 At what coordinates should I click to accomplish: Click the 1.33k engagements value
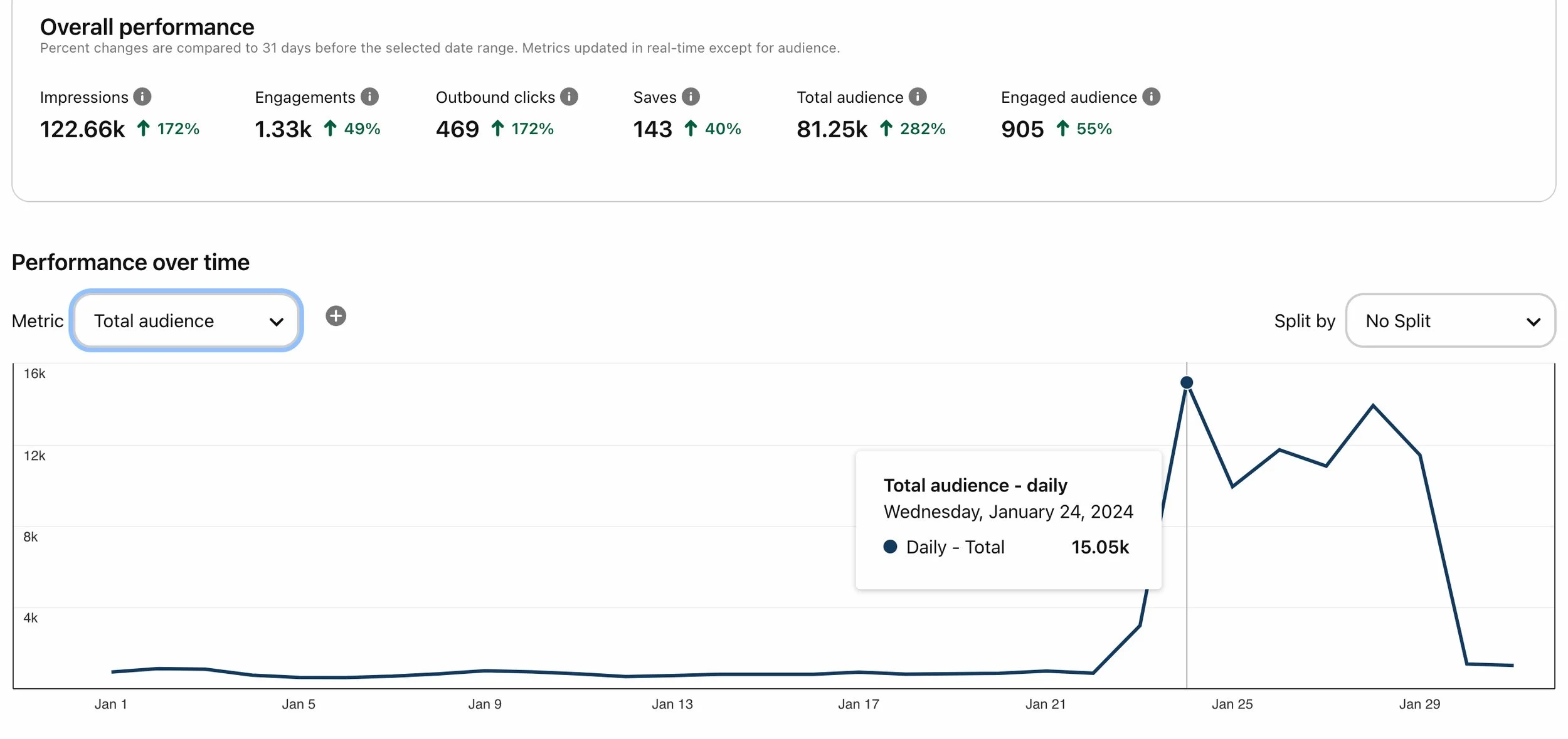click(283, 129)
